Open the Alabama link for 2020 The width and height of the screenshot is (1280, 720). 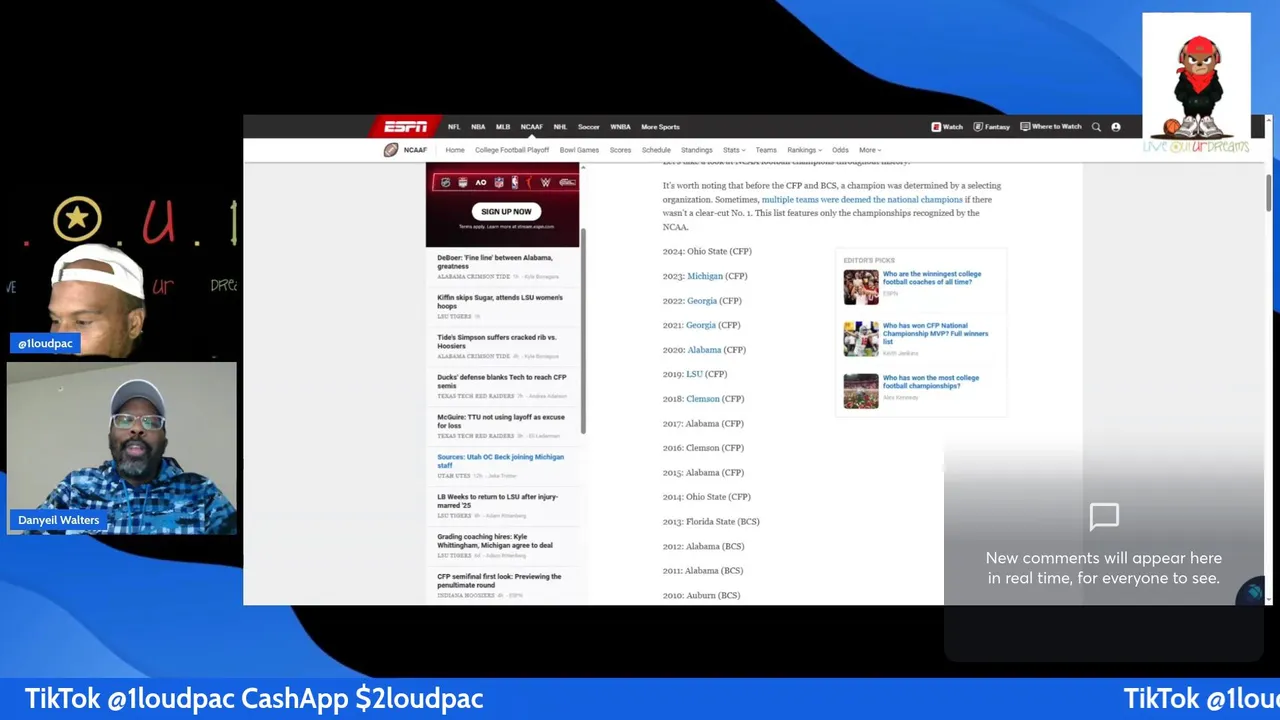[704, 350]
